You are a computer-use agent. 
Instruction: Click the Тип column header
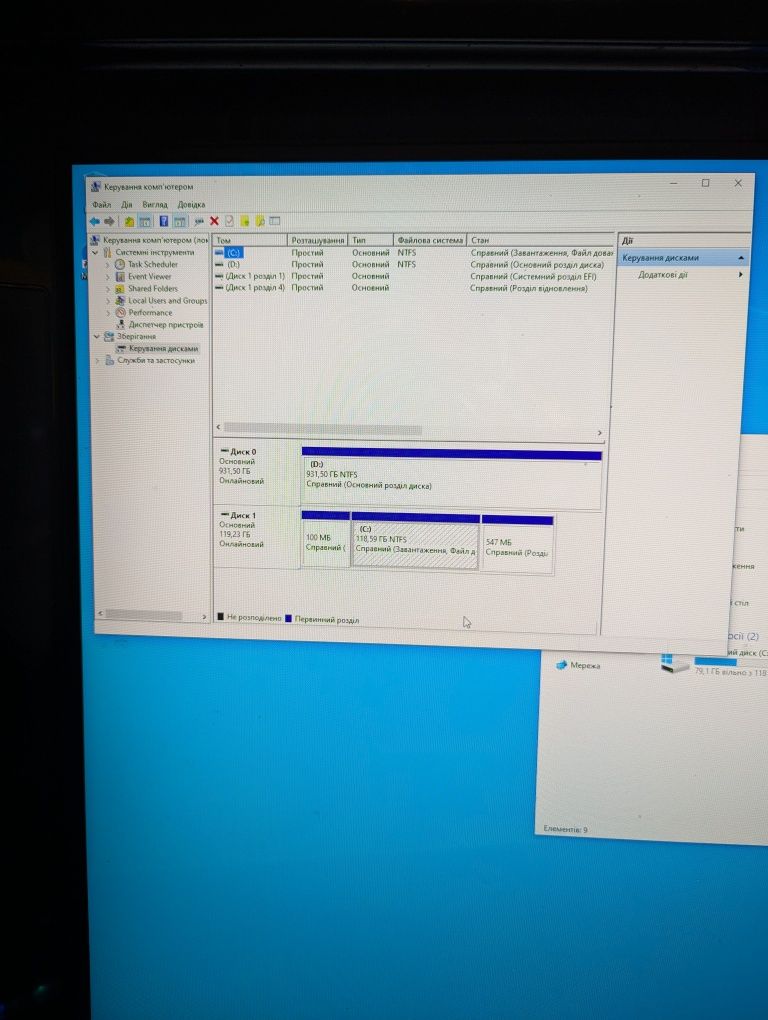coord(371,240)
